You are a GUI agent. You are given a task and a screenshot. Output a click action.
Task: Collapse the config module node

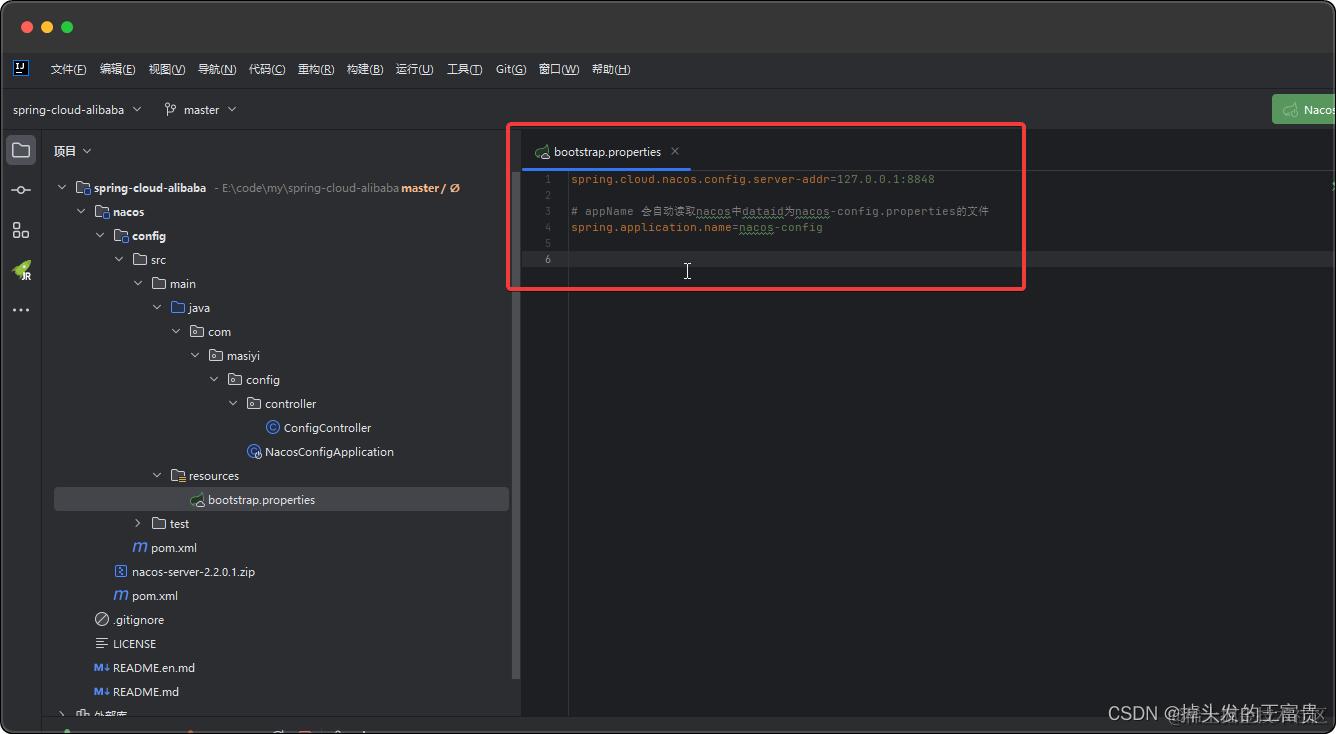click(100, 236)
